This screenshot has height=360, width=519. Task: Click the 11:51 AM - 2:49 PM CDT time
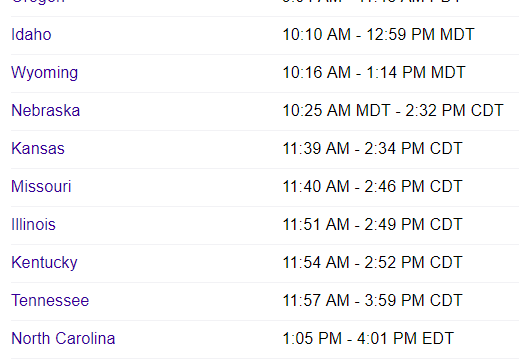point(372,225)
